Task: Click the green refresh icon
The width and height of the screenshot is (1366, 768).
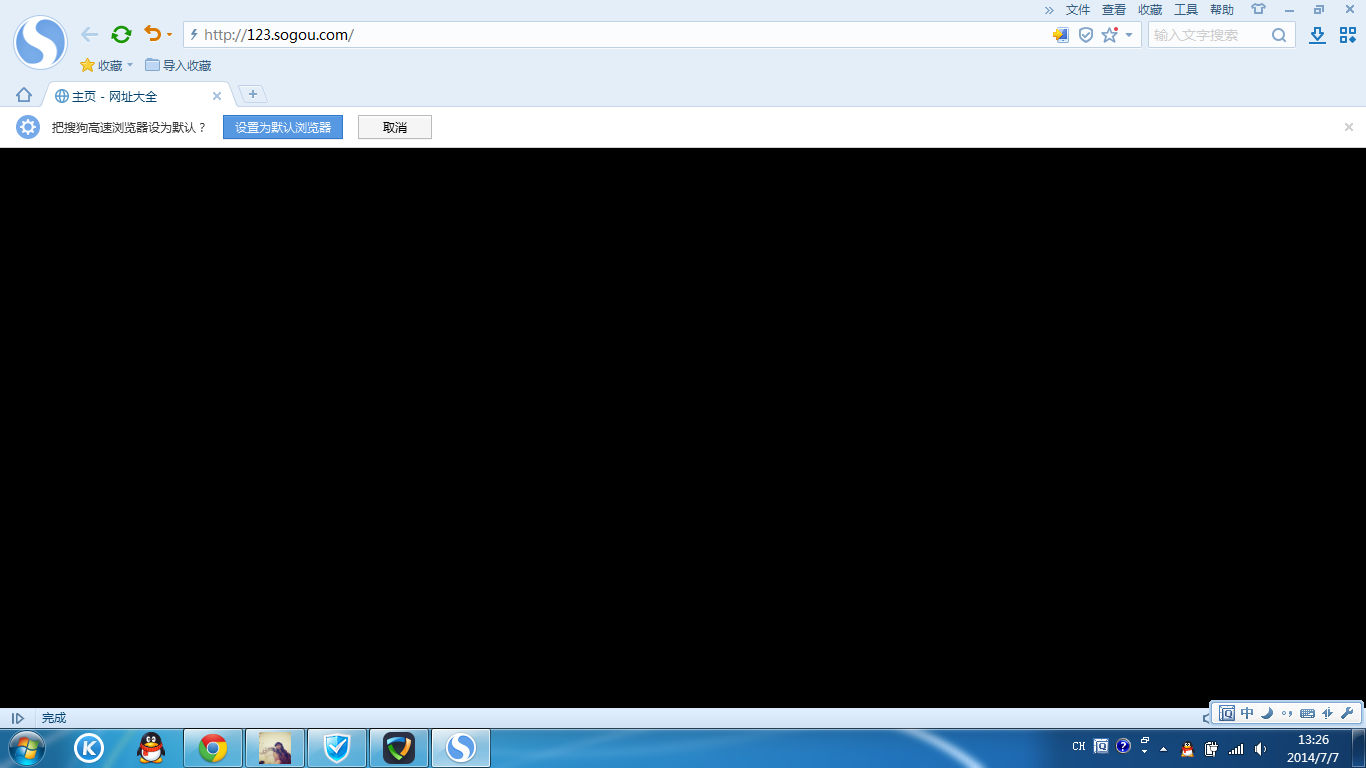Action: (121, 35)
